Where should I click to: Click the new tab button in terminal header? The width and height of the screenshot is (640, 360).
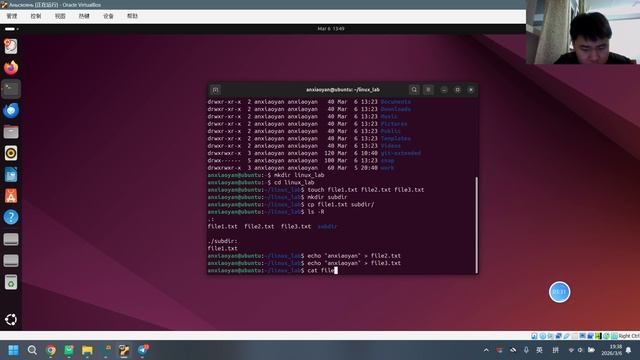(216, 90)
